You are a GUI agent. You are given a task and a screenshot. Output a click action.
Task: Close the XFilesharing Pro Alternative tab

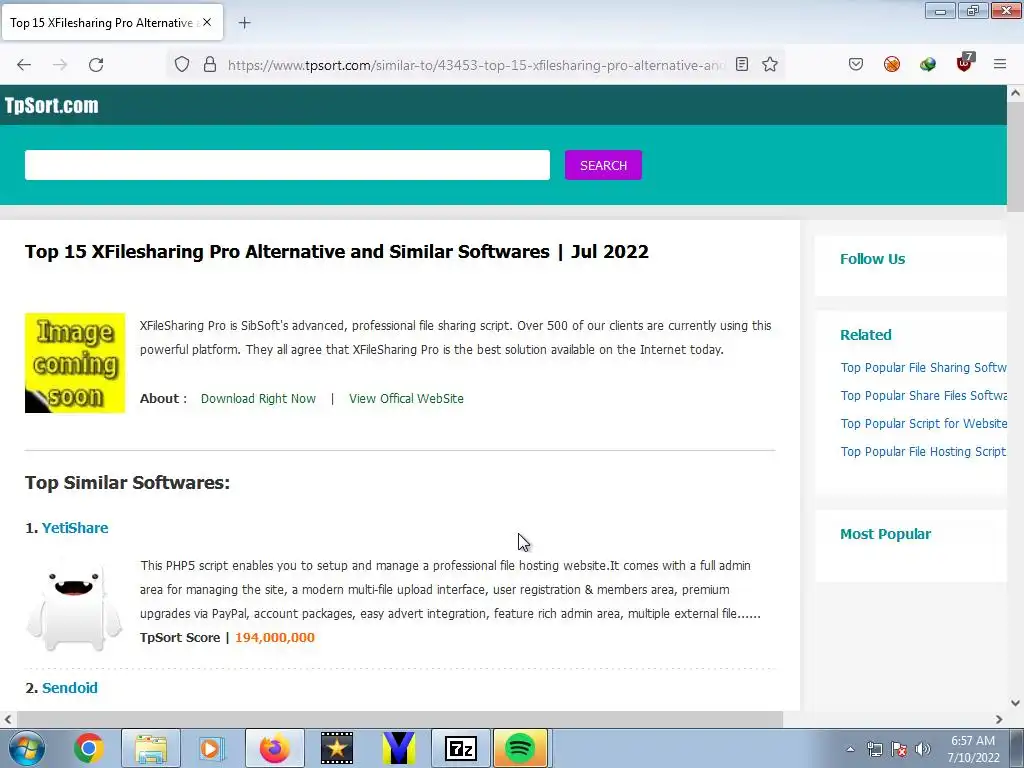tap(207, 22)
